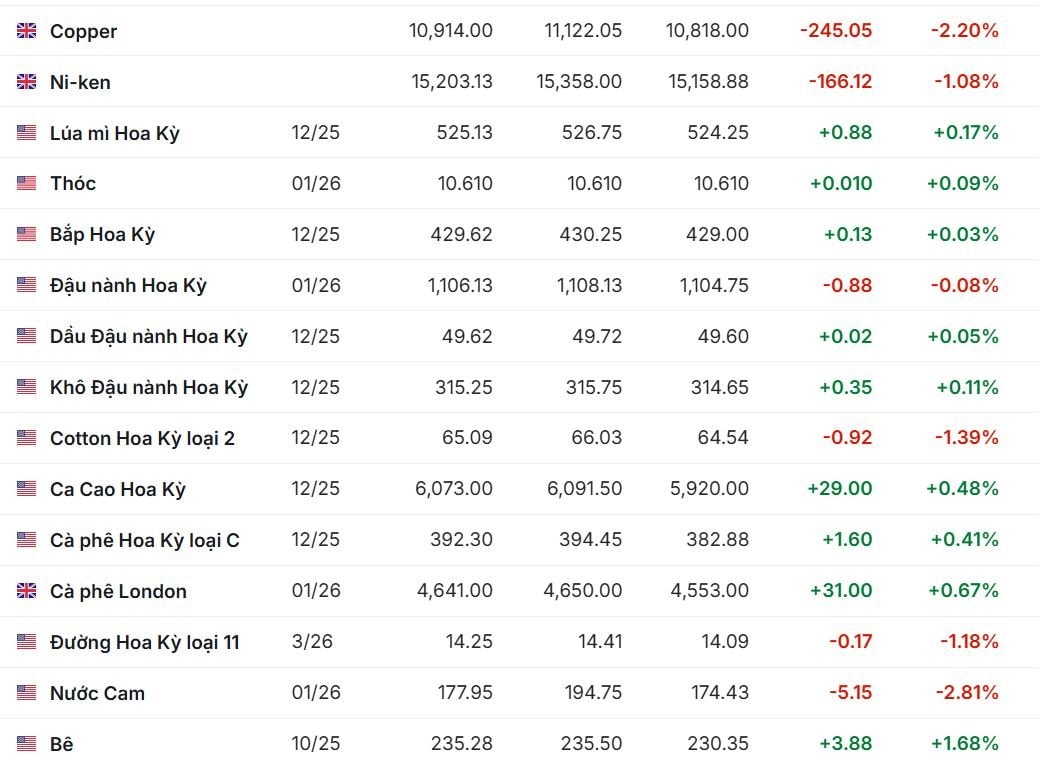
Task: Click the US flag beside Đường Hoa Kỳ loại 11
Action: pyautogui.click(x=27, y=642)
